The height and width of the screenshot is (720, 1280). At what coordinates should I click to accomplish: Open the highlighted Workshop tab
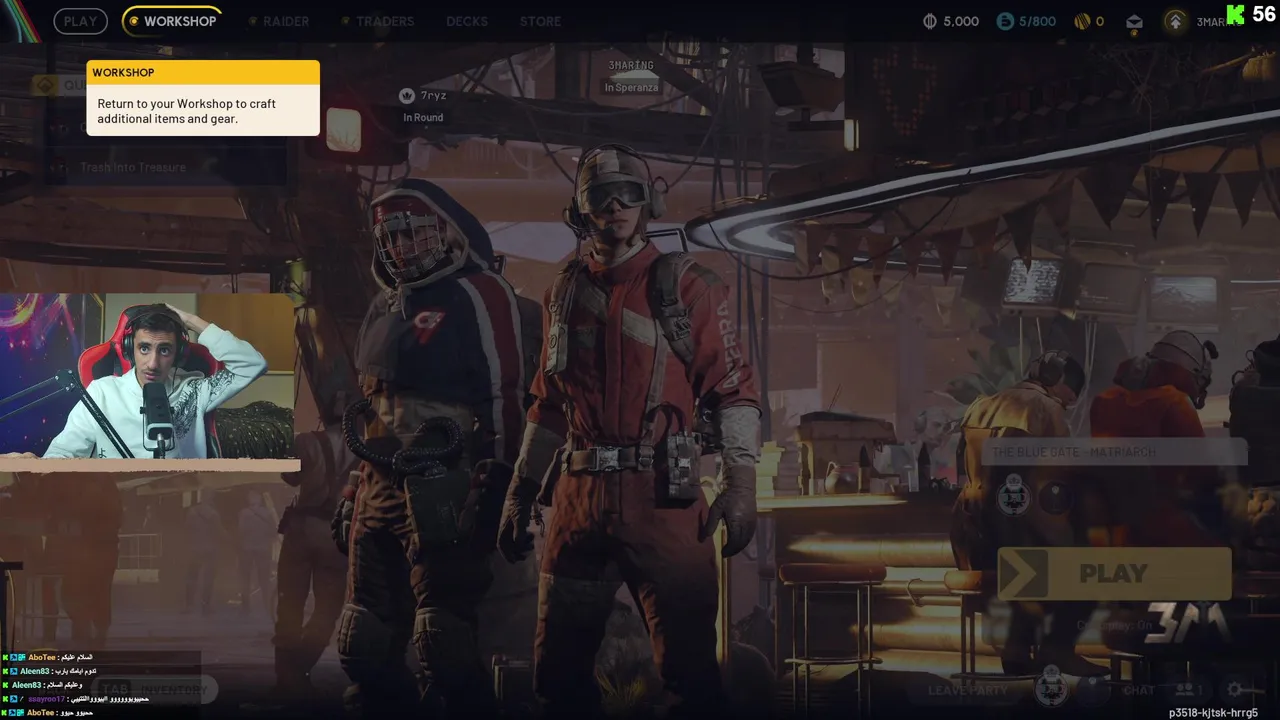point(172,21)
